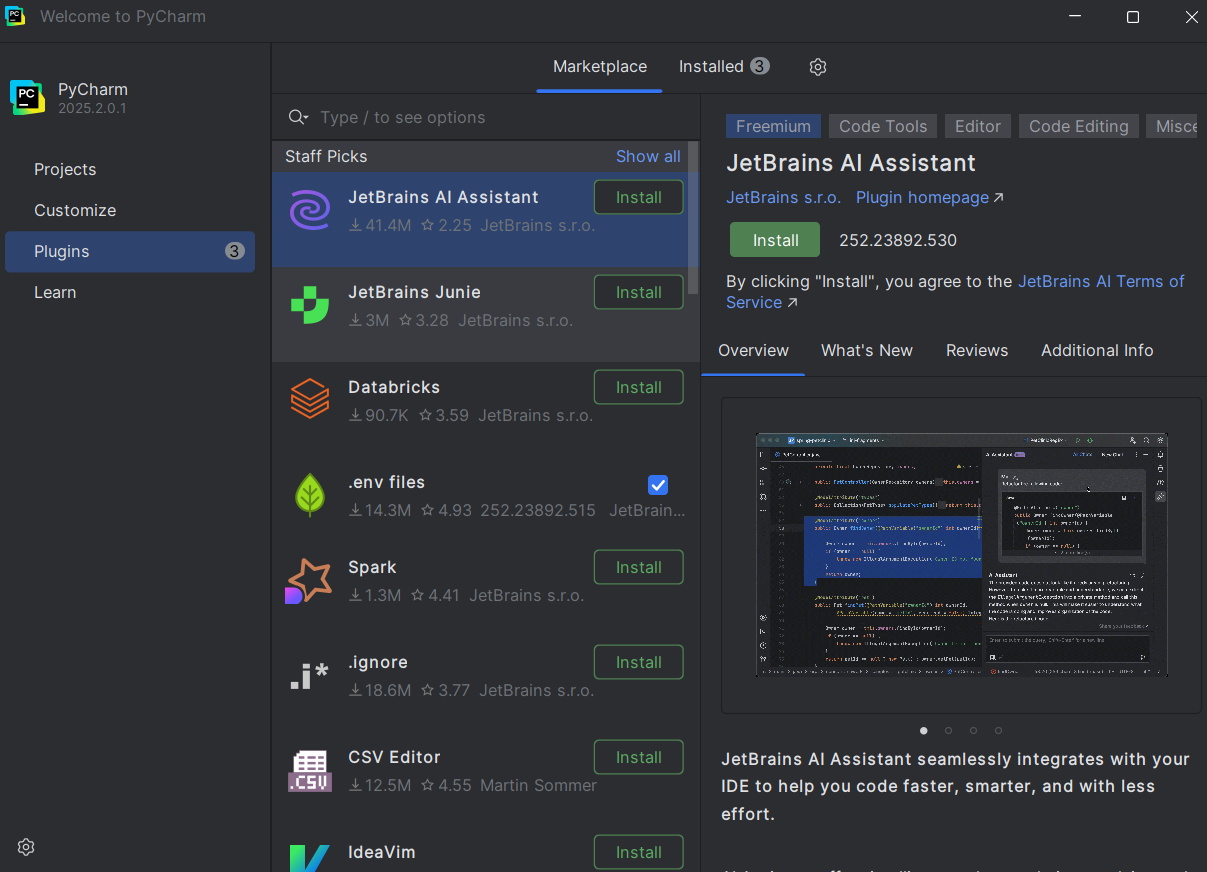Screen dimensions: 1207x872
Task: Select the .env files plugin title
Action: pyautogui.click(x=386, y=482)
